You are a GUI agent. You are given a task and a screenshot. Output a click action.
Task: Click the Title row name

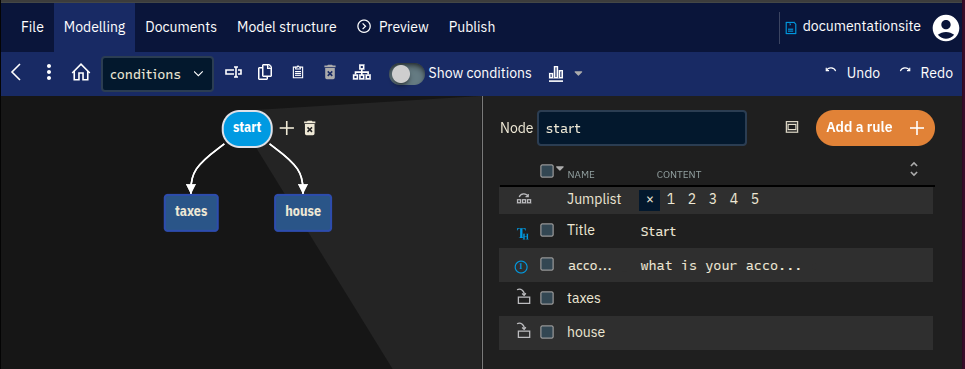580,230
